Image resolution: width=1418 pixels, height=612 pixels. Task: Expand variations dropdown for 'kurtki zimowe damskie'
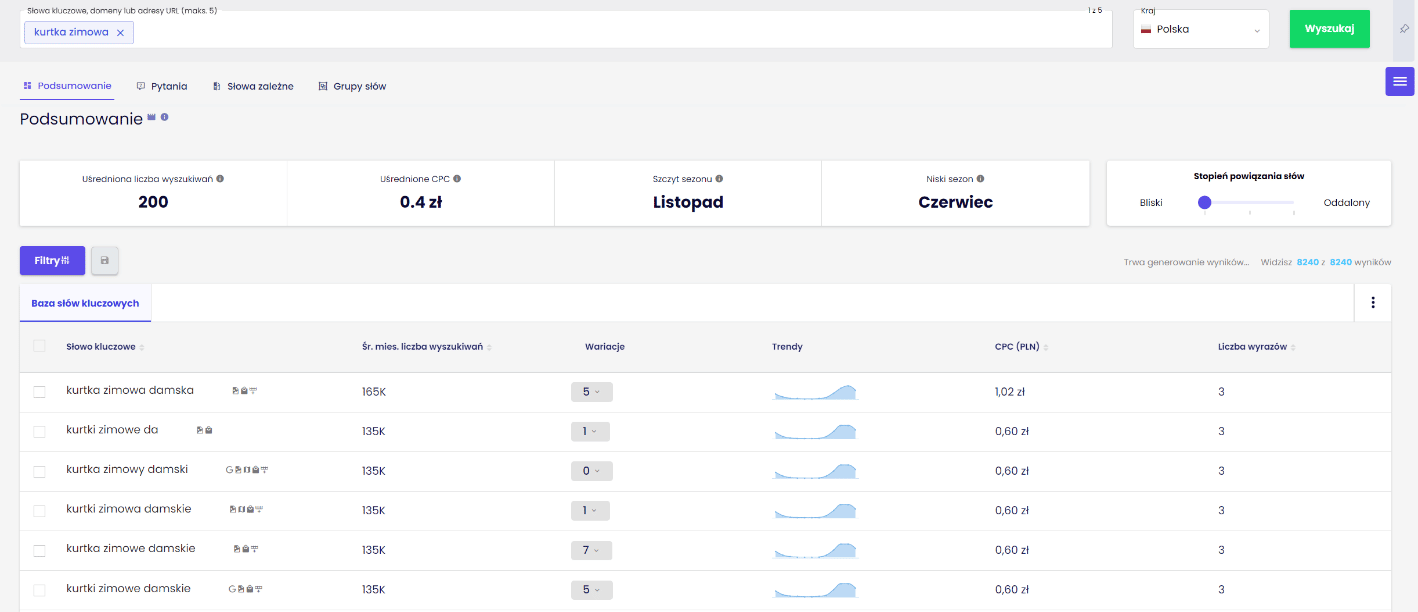pyautogui.click(x=592, y=589)
